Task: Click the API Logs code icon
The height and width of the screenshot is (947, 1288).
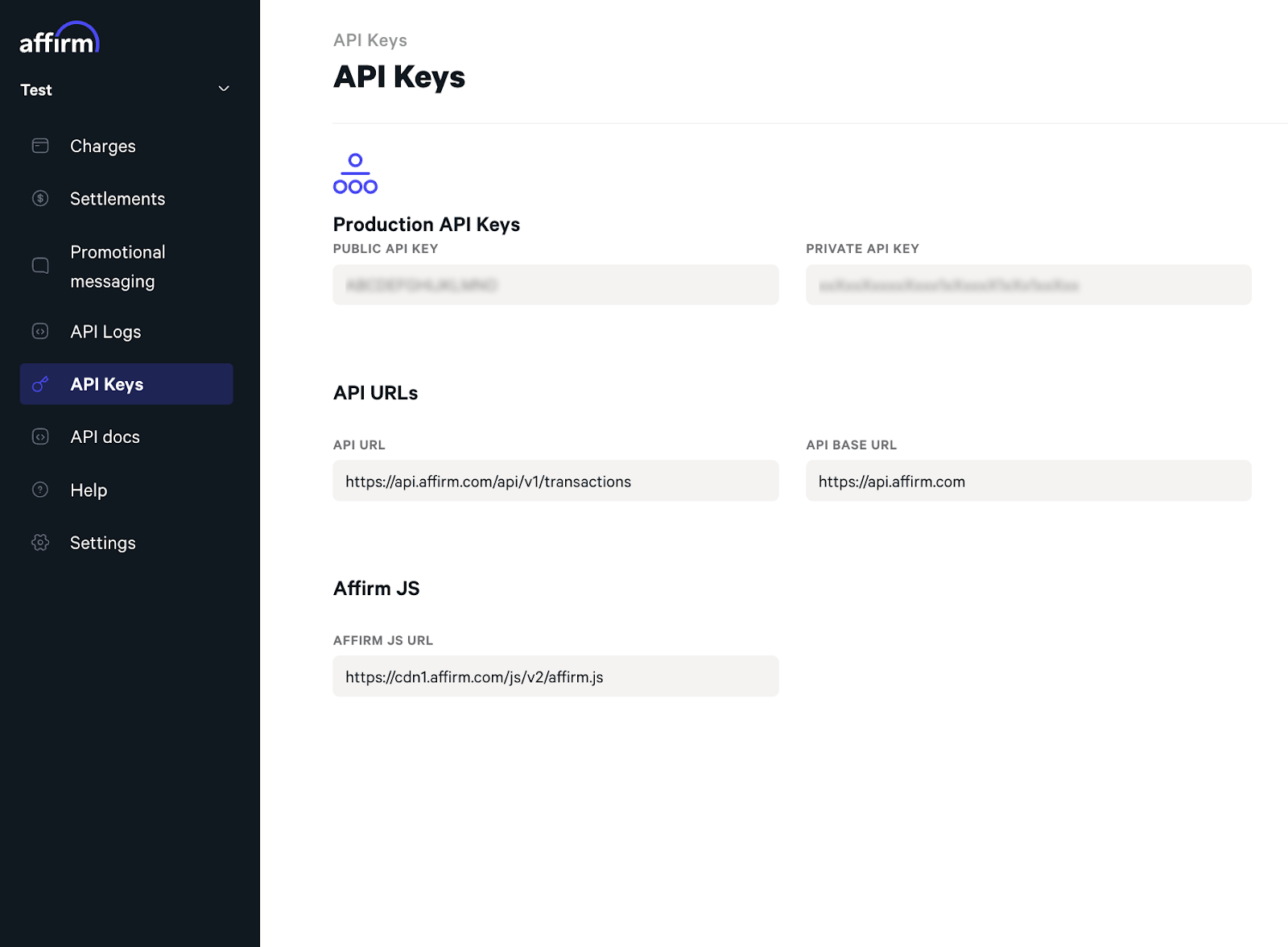Action: click(40, 332)
